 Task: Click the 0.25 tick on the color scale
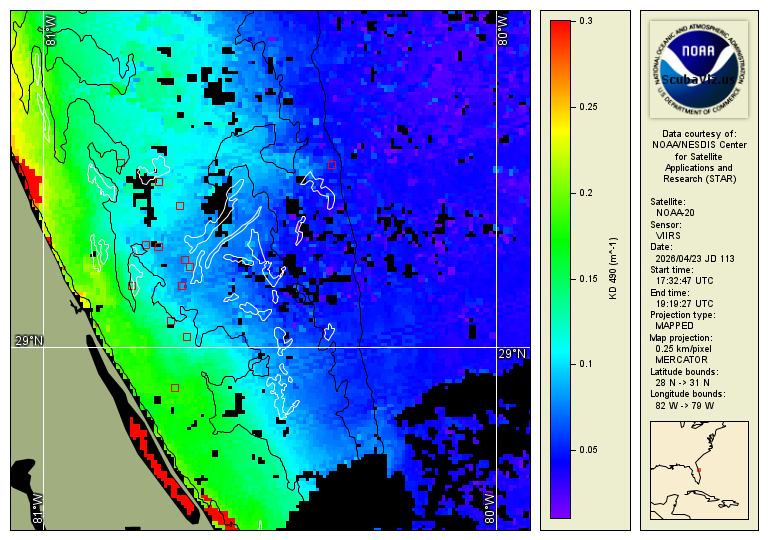(x=588, y=106)
